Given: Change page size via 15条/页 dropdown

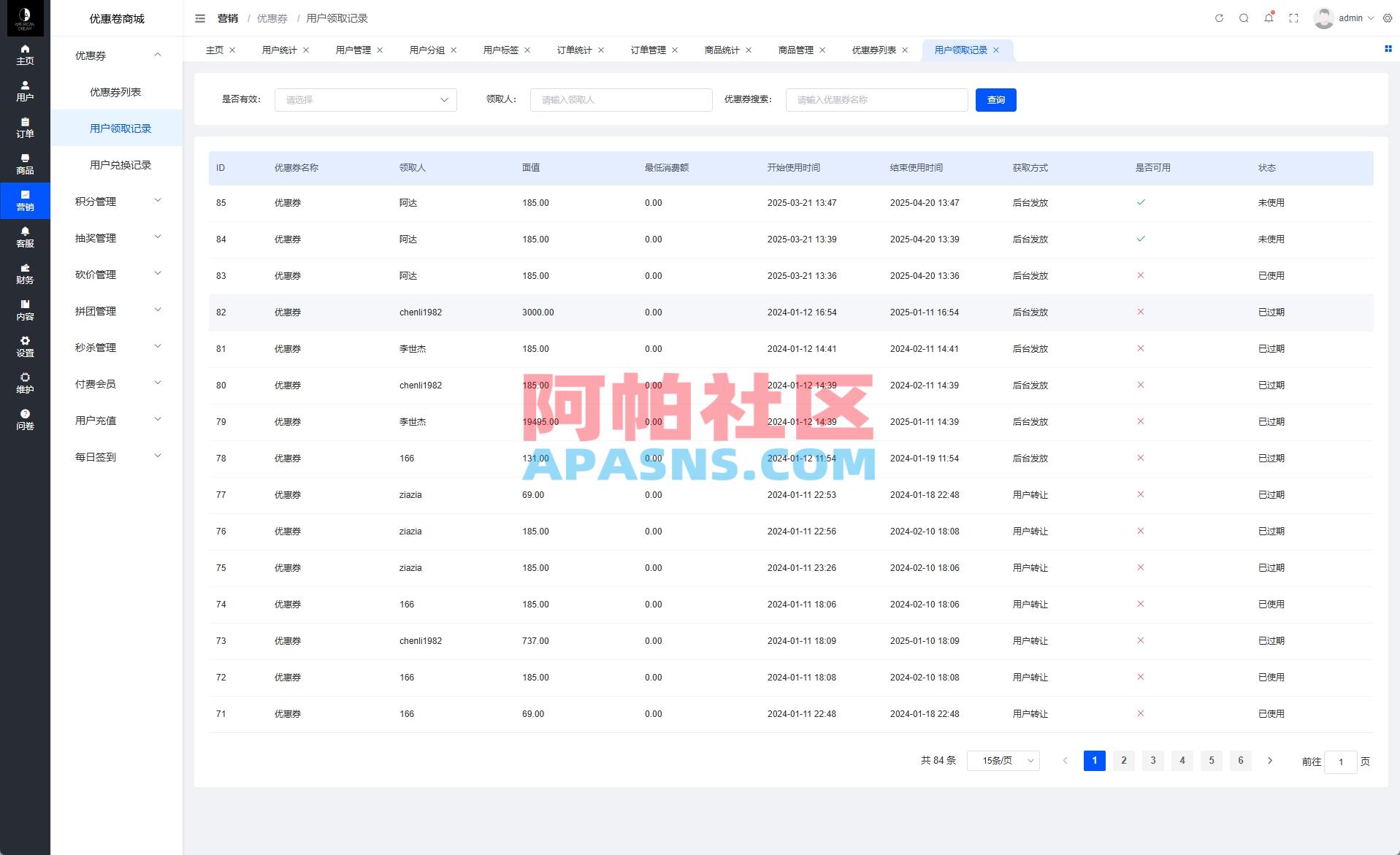Looking at the screenshot, I should 1003,760.
